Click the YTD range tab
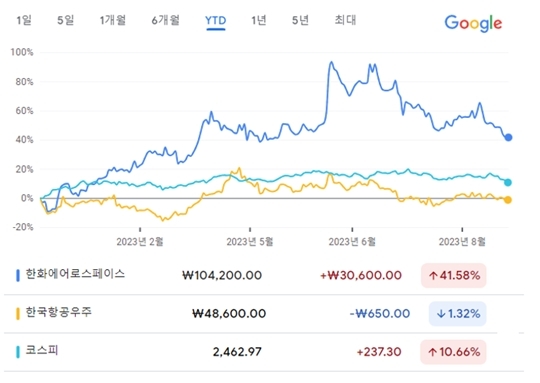540x383 pixels. (216, 21)
